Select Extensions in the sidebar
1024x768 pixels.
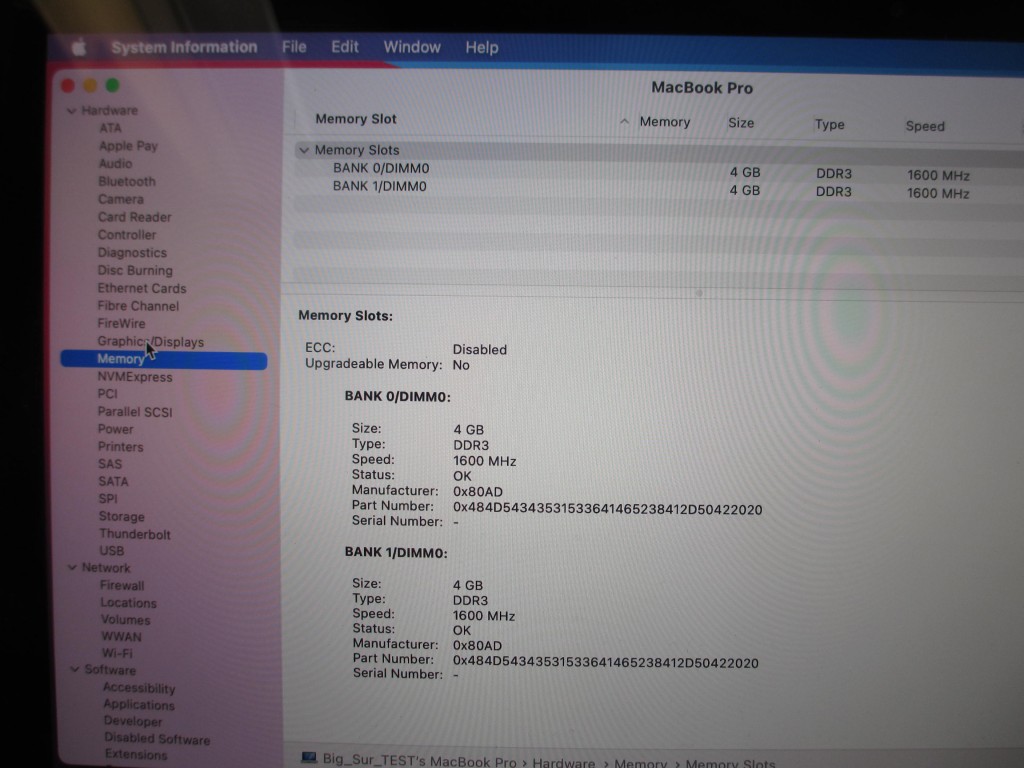[136, 754]
